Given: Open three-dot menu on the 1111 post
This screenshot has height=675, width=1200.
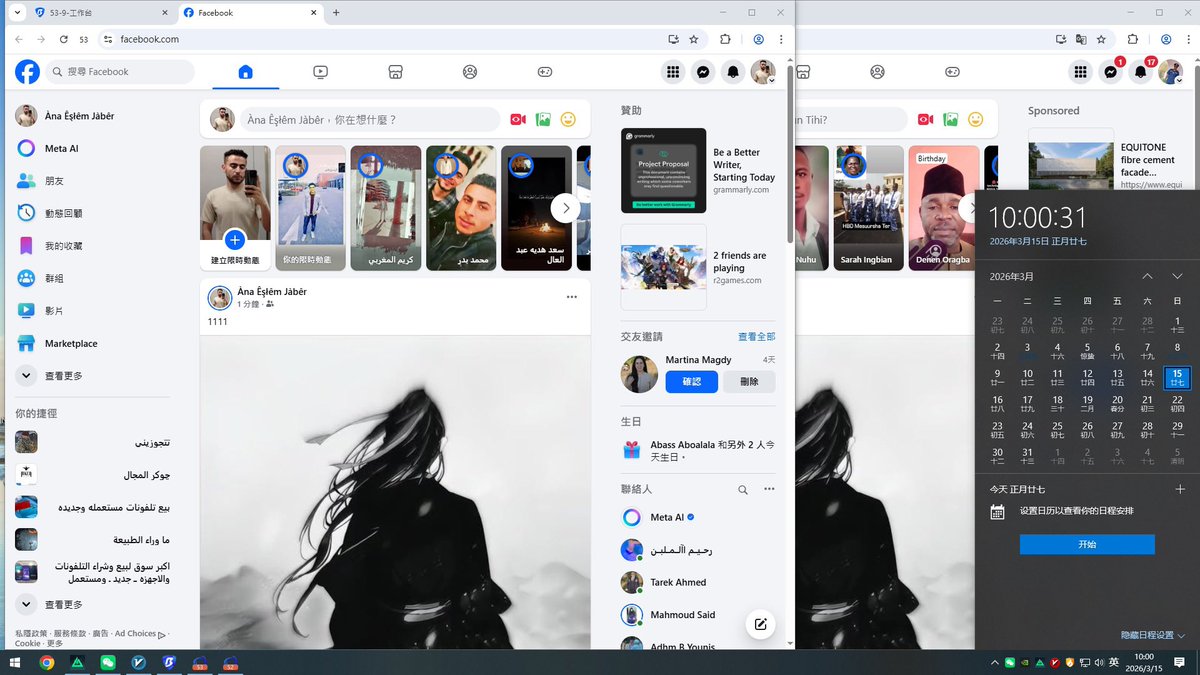Looking at the screenshot, I should (x=572, y=297).
